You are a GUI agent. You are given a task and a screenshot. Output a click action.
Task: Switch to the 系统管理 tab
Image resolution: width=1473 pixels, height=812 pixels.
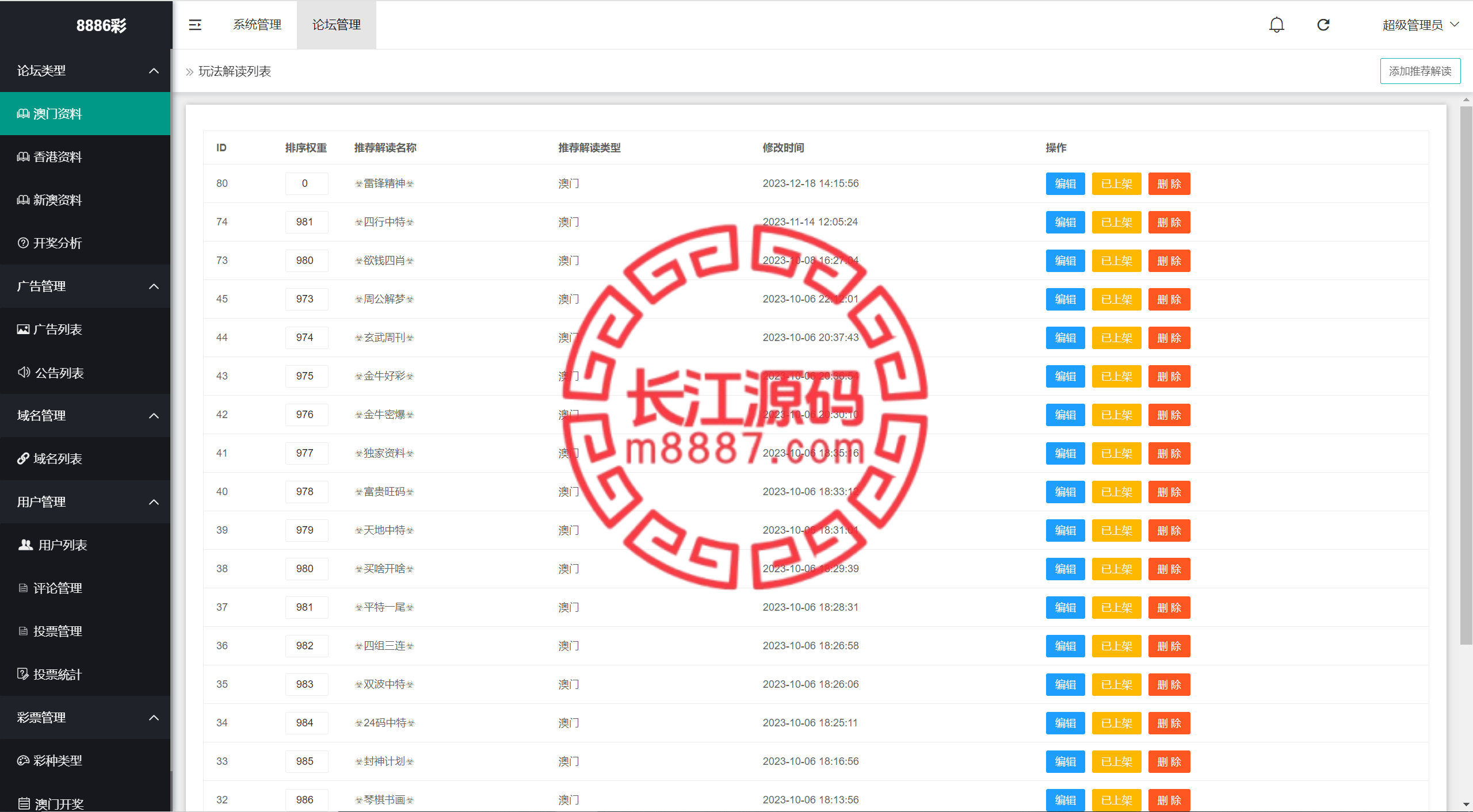click(257, 25)
